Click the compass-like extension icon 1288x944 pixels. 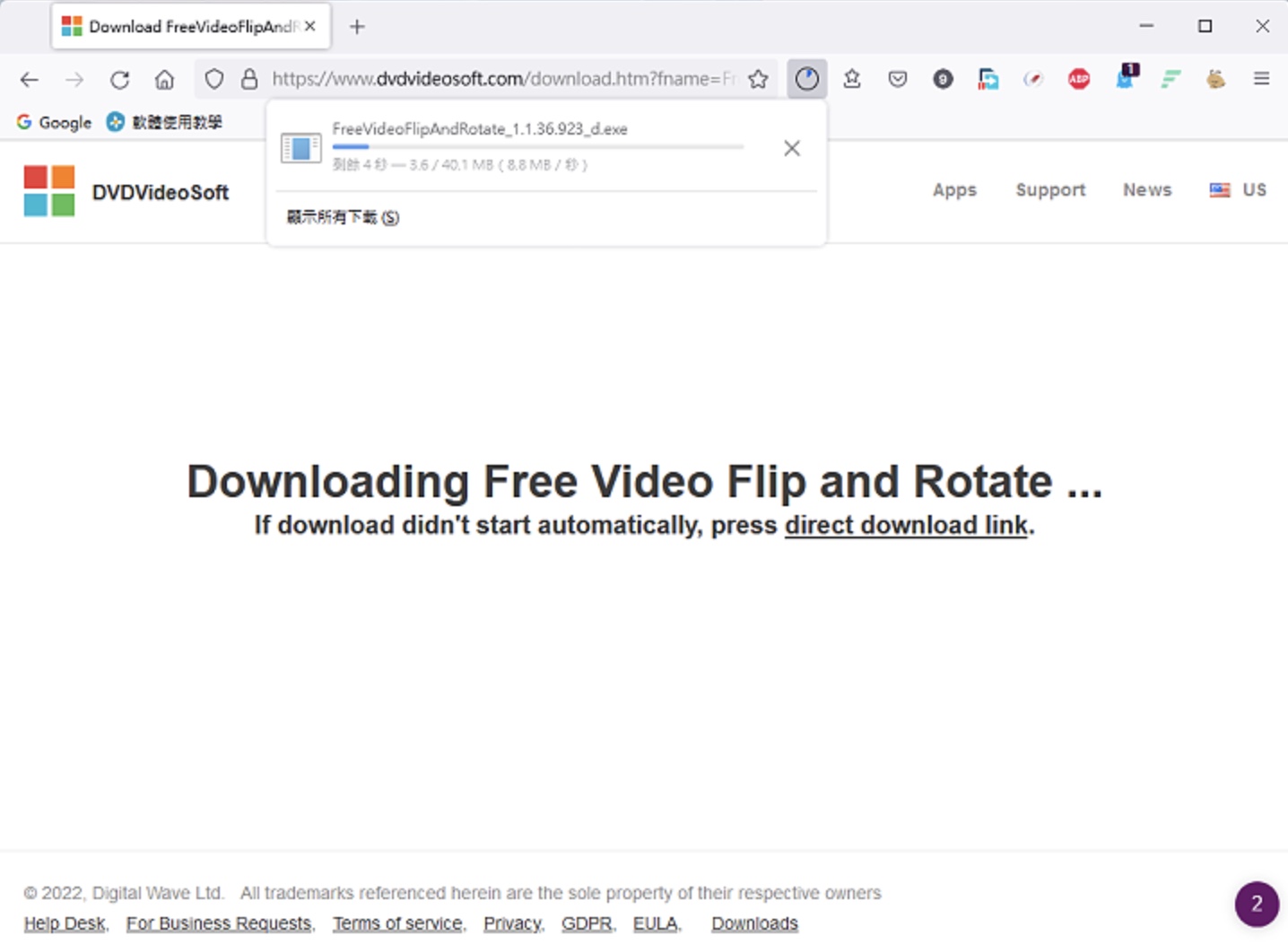tap(1033, 79)
